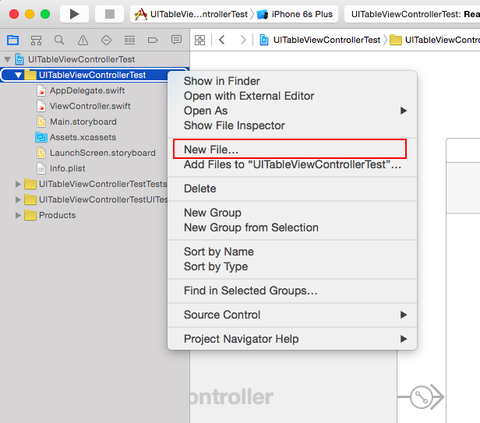Viewport: 480px width, 423px height.
Task: Go forward with the right chevron
Action: [243, 40]
